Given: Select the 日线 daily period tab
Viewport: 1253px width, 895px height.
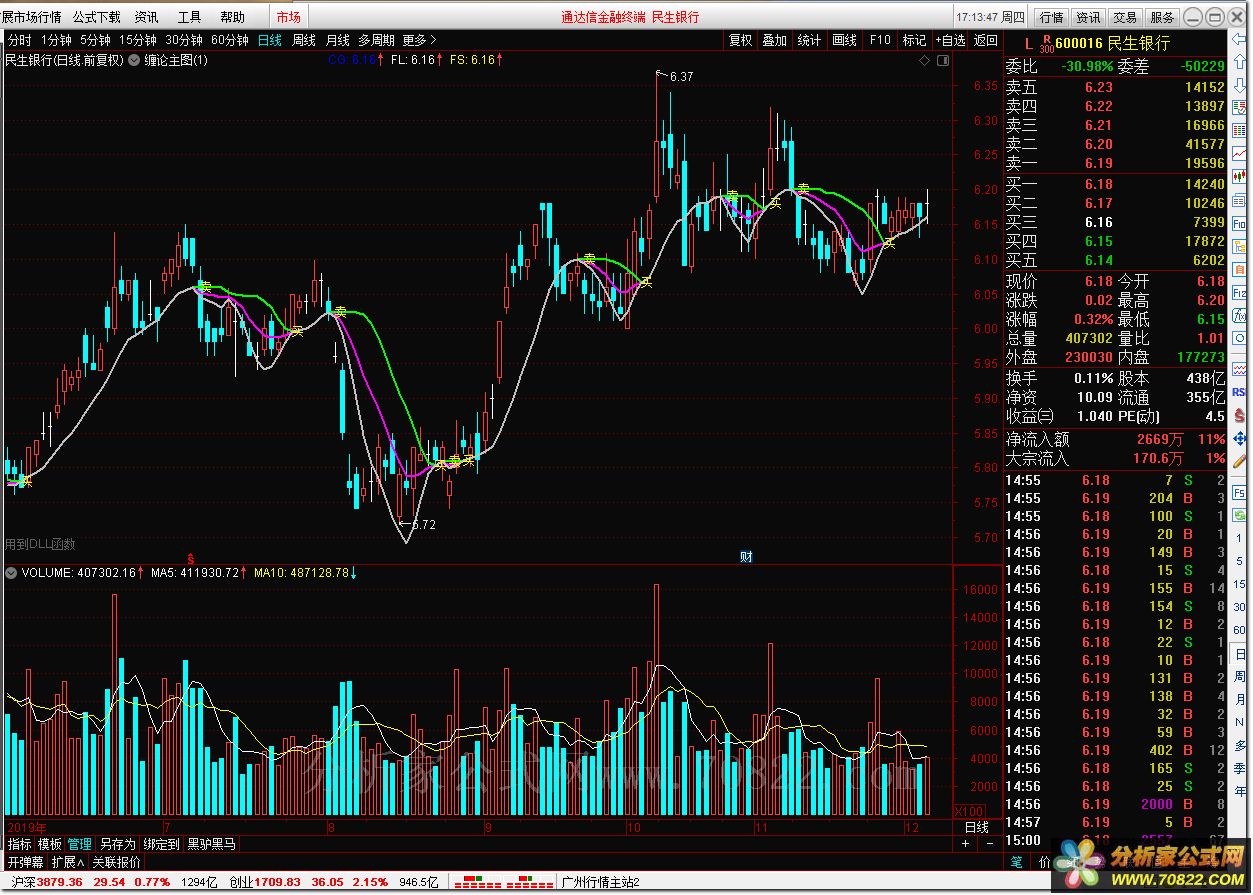Looking at the screenshot, I should [270, 40].
